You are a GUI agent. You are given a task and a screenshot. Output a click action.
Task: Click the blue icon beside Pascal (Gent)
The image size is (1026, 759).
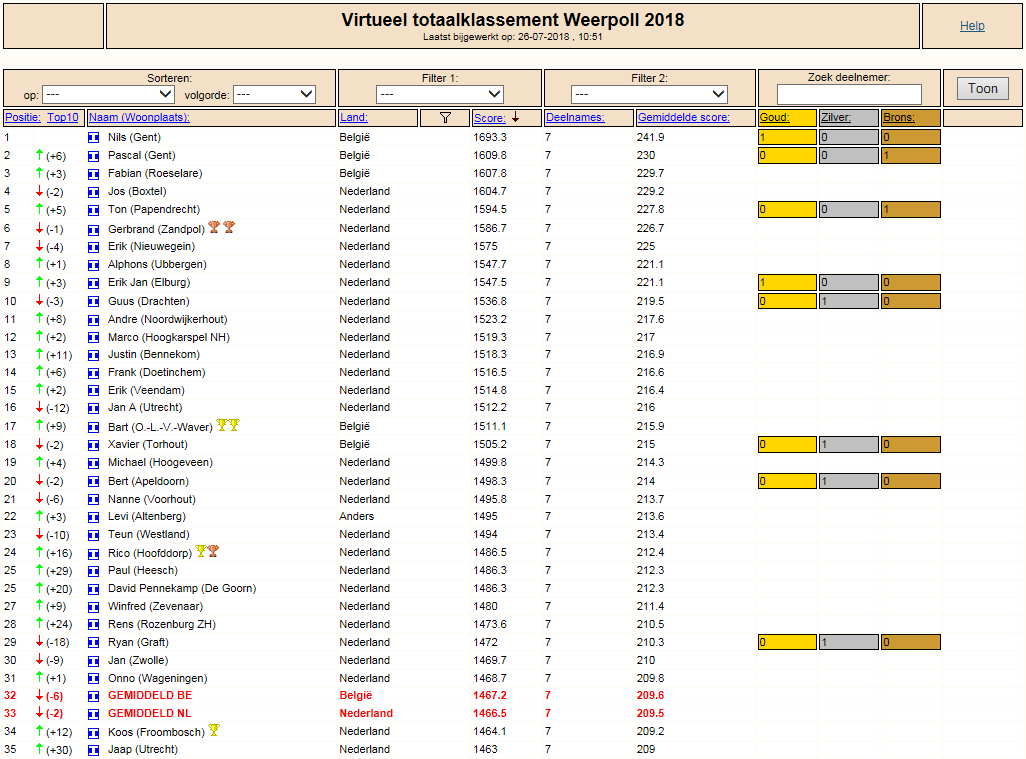click(x=94, y=156)
